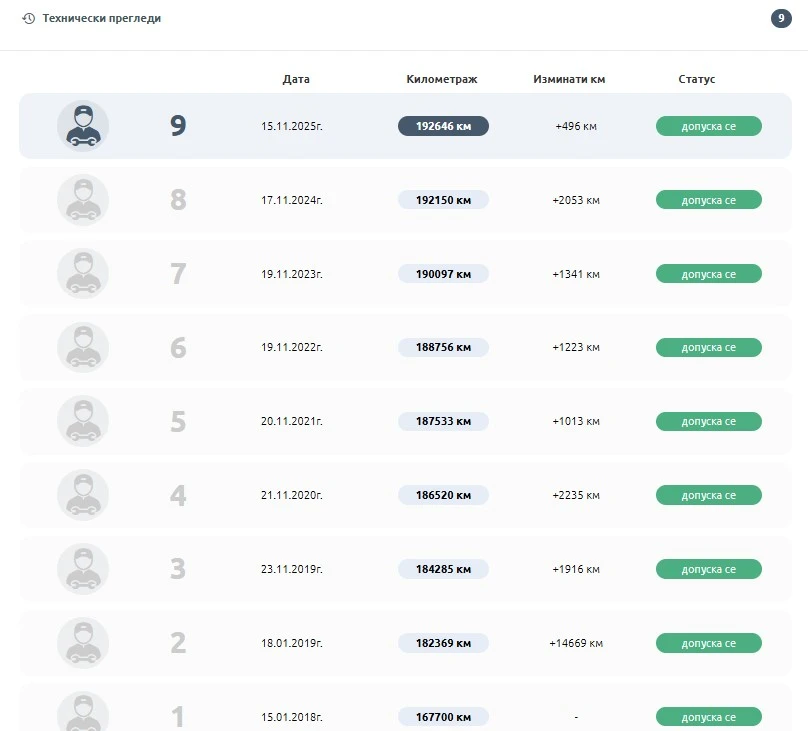808x731 pixels.
Task: Click the mechanic avatar for inspection 8
Action: [x=83, y=200]
